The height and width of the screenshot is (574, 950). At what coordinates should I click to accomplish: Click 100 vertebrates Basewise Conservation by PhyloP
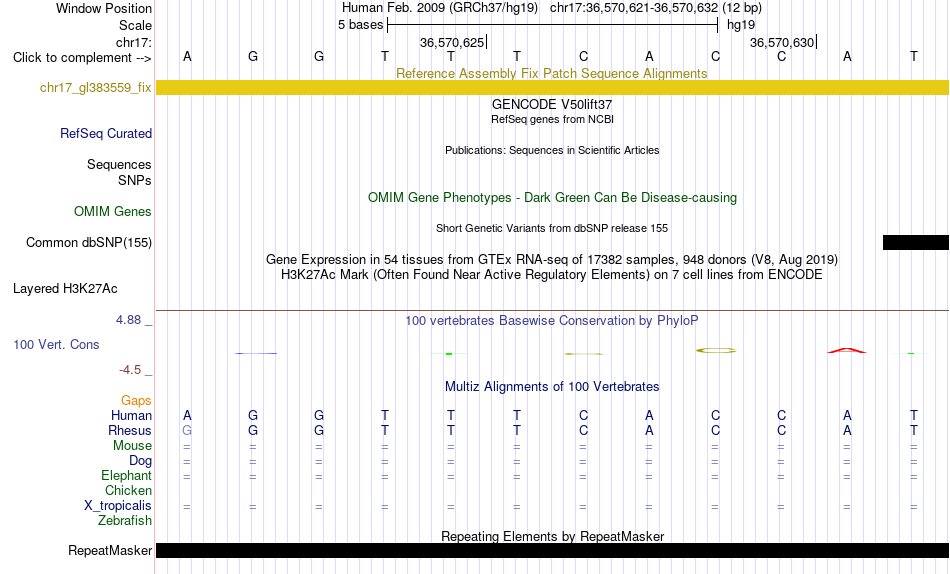click(552, 321)
